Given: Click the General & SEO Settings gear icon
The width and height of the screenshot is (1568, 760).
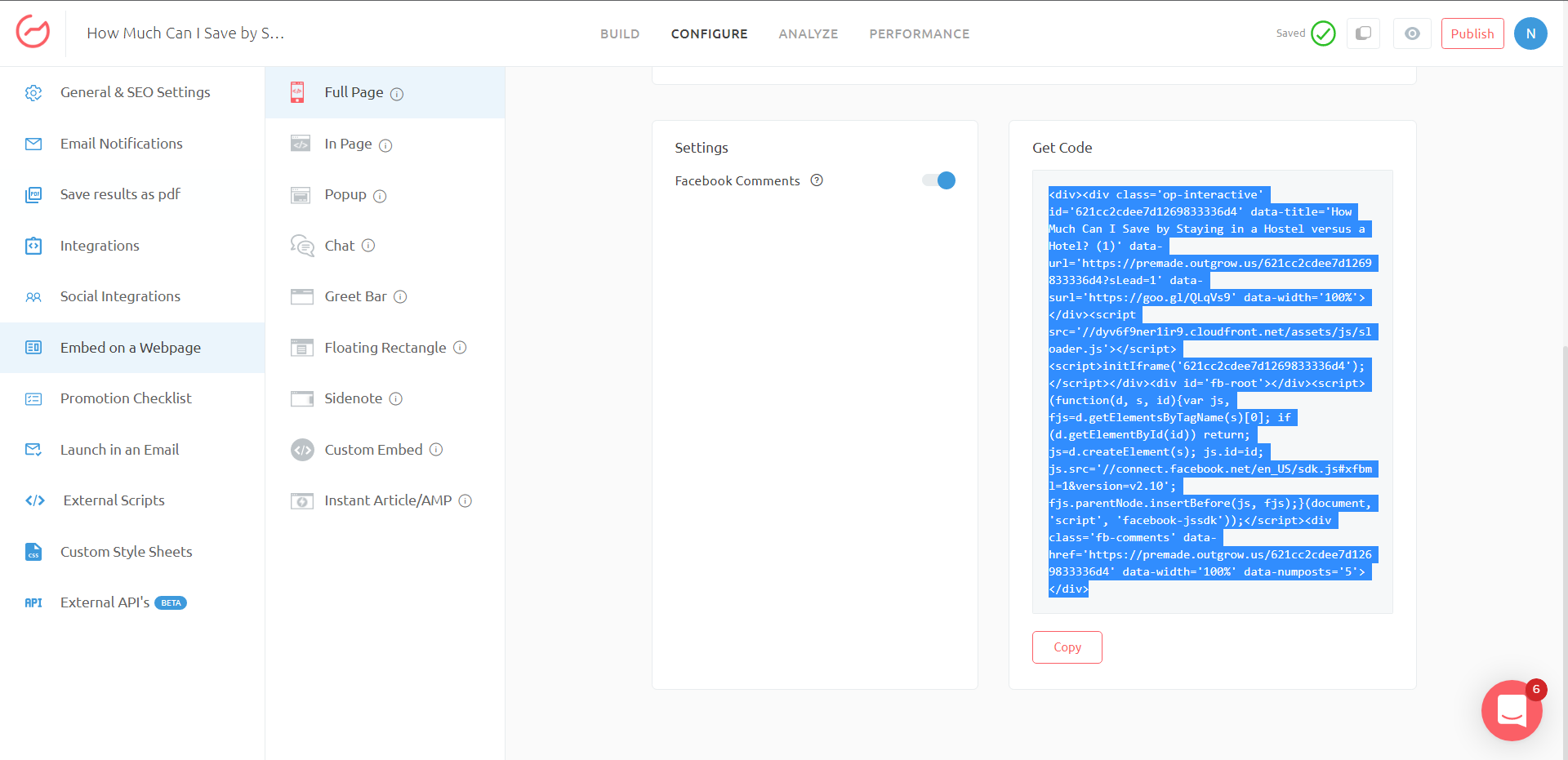Looking at the screenshot, I should [33, 93].
